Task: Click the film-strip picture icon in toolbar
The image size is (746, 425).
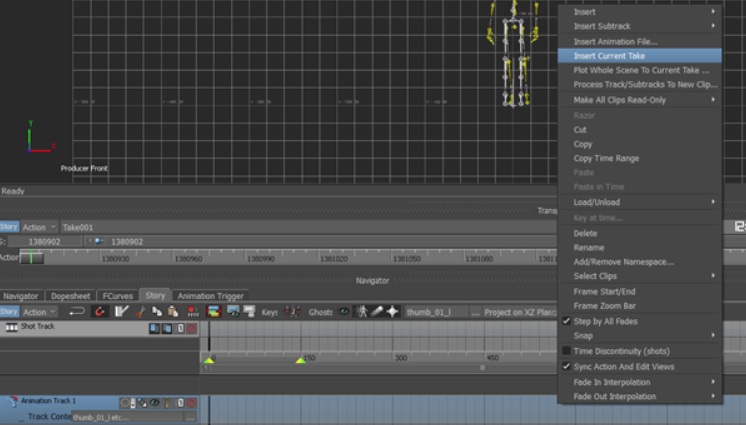Action: tap(214, 312)
